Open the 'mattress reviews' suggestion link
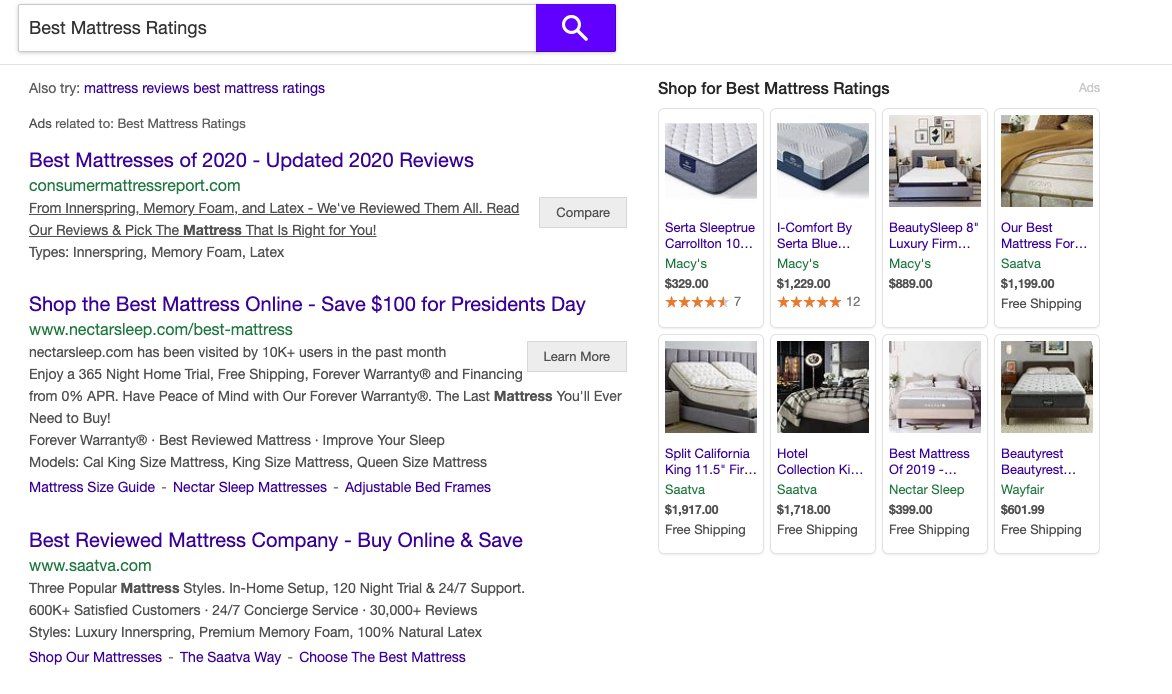Screen dimensions: 1172x694 (x=136, y=88)
